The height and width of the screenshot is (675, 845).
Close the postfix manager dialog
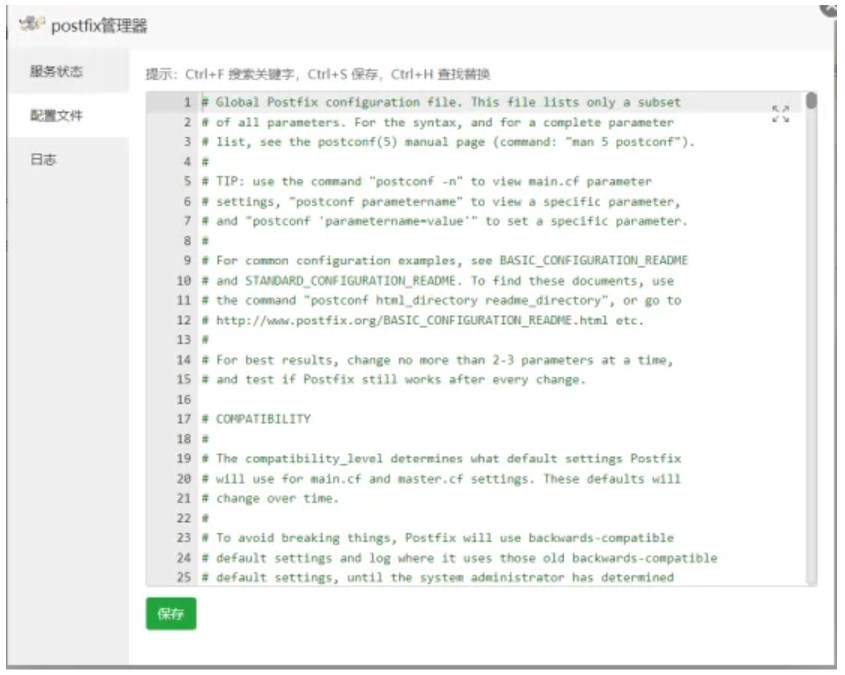click(x=830, y=9)
